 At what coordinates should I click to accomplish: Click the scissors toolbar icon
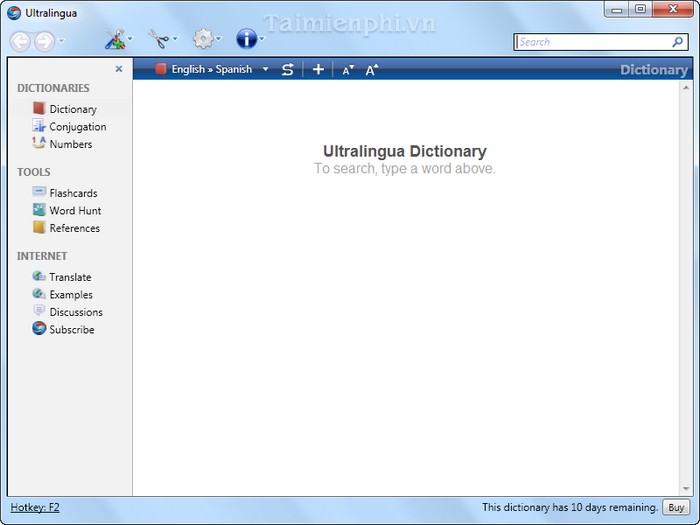click(158, 39)
